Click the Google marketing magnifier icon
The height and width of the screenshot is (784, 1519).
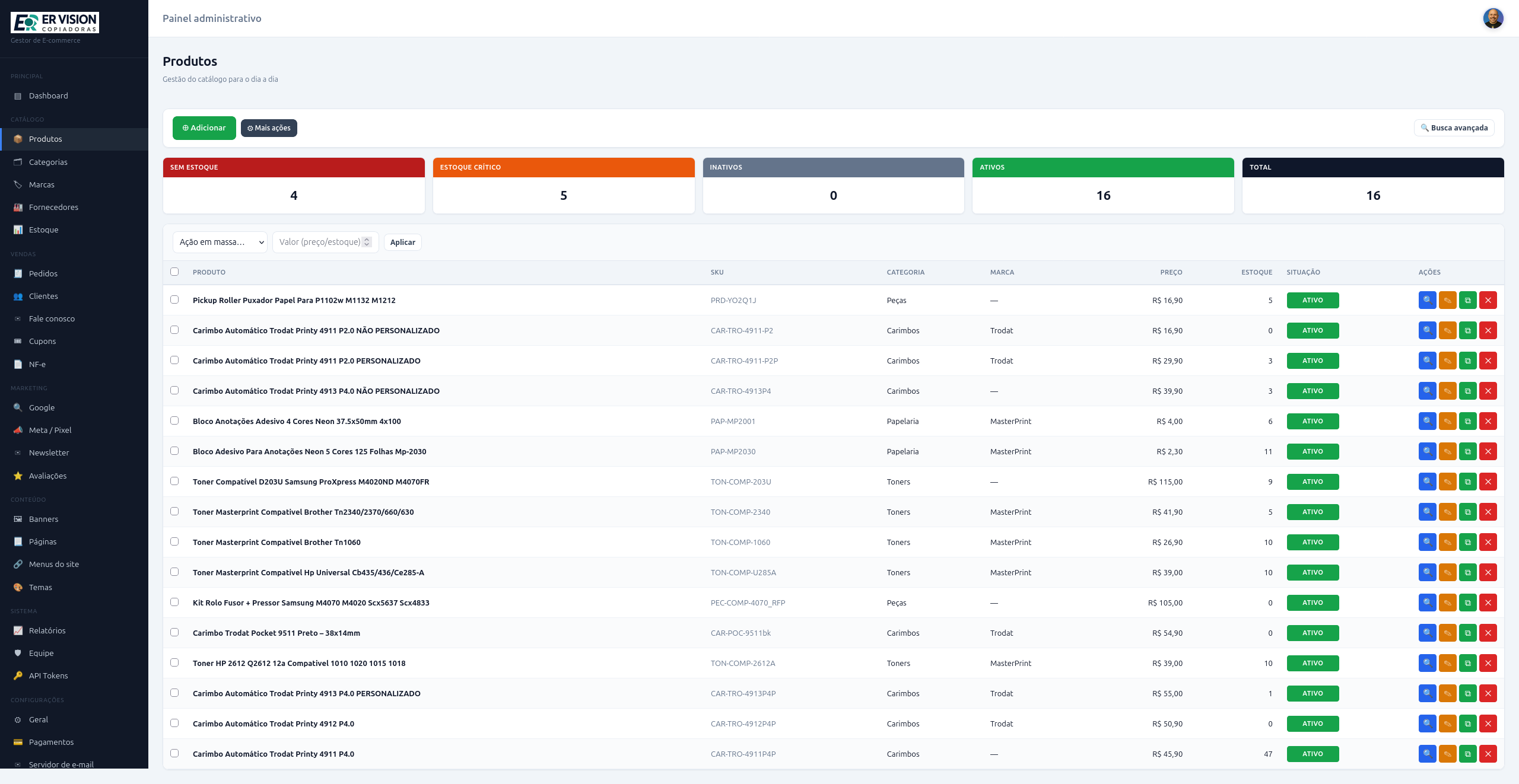pos(18,407)
